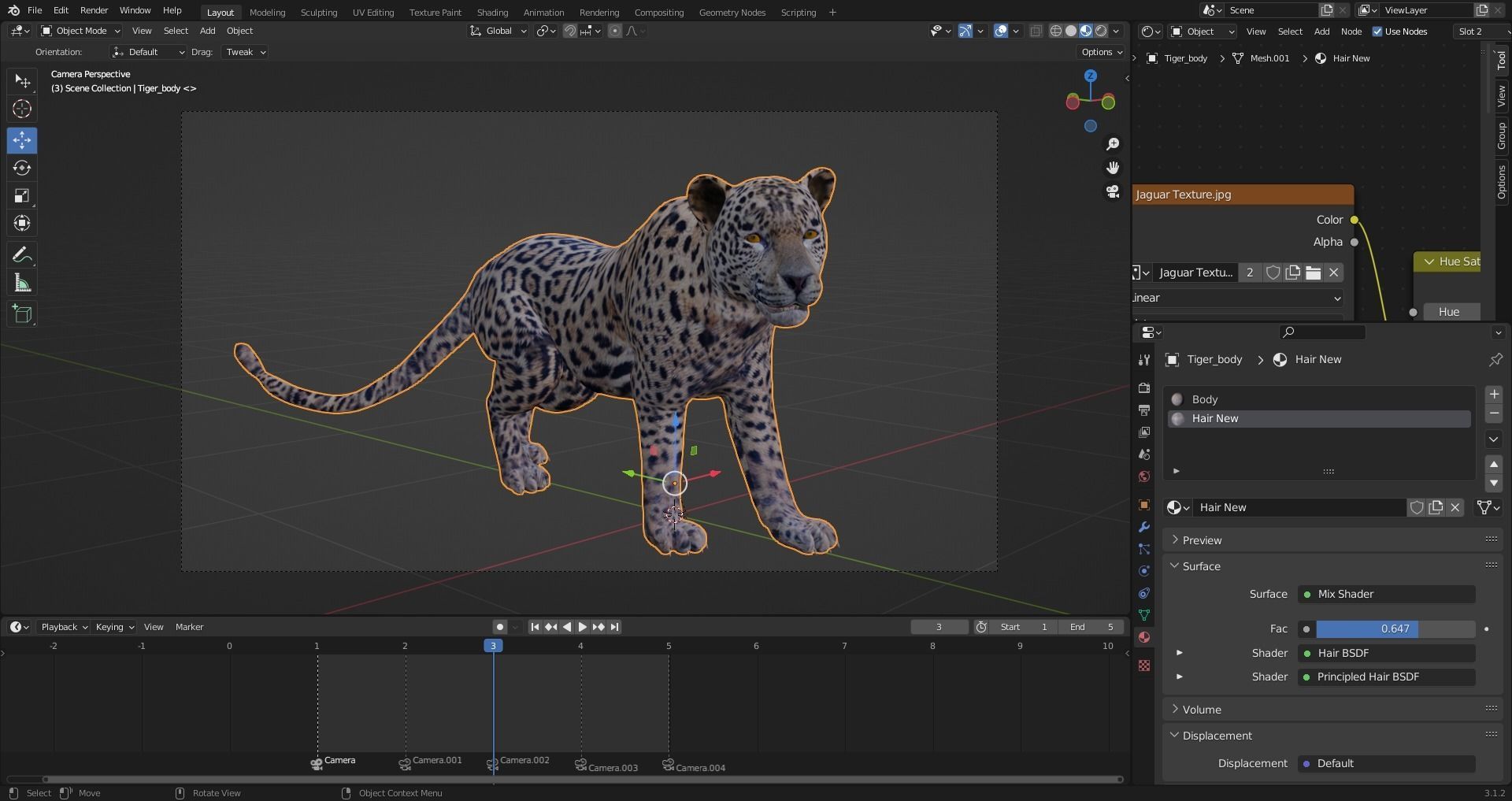Switch to rendered viewport shading
The image size is (1512, 801).
[x=1101, y=31]
